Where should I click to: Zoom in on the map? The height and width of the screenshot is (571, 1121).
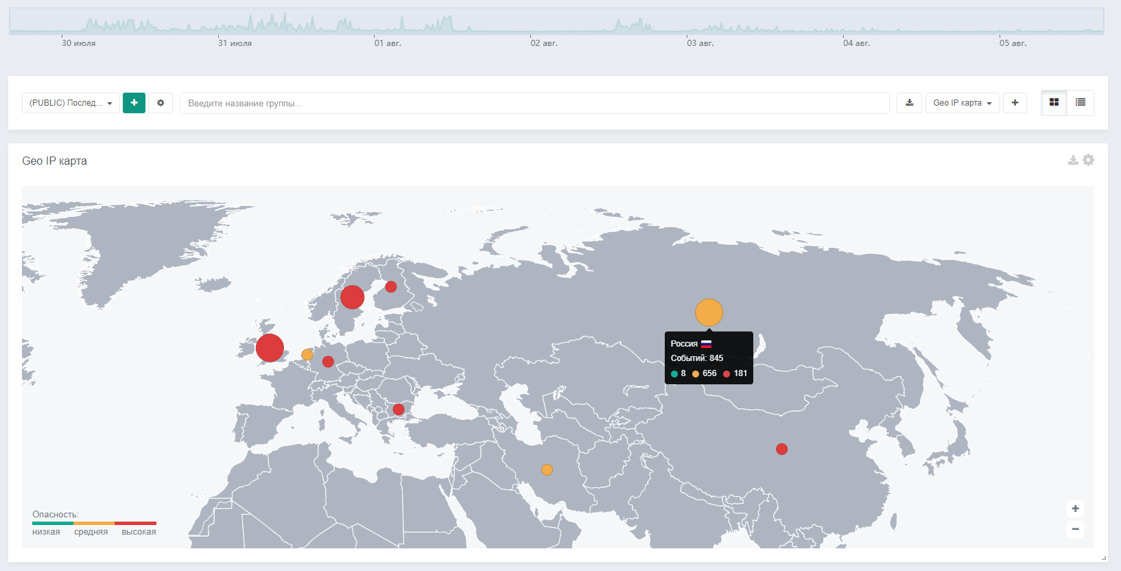coord(1075,509)
